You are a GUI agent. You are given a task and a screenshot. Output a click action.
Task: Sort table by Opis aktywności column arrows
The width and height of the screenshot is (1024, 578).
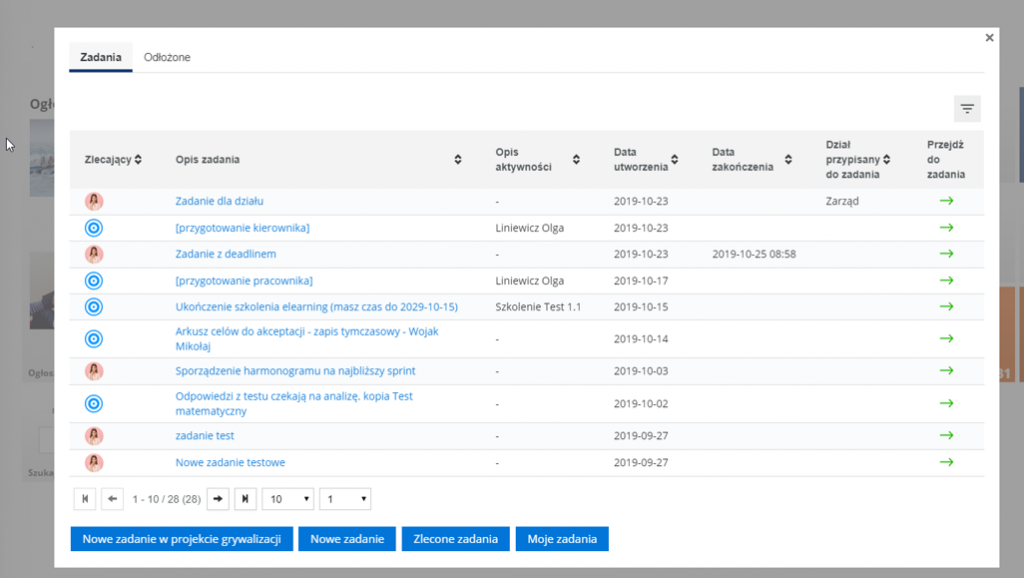[576, 159]
